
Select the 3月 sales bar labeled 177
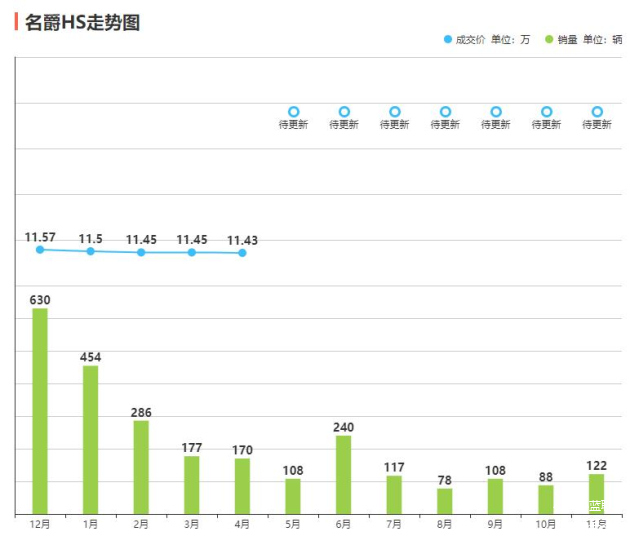pos(192,485)
